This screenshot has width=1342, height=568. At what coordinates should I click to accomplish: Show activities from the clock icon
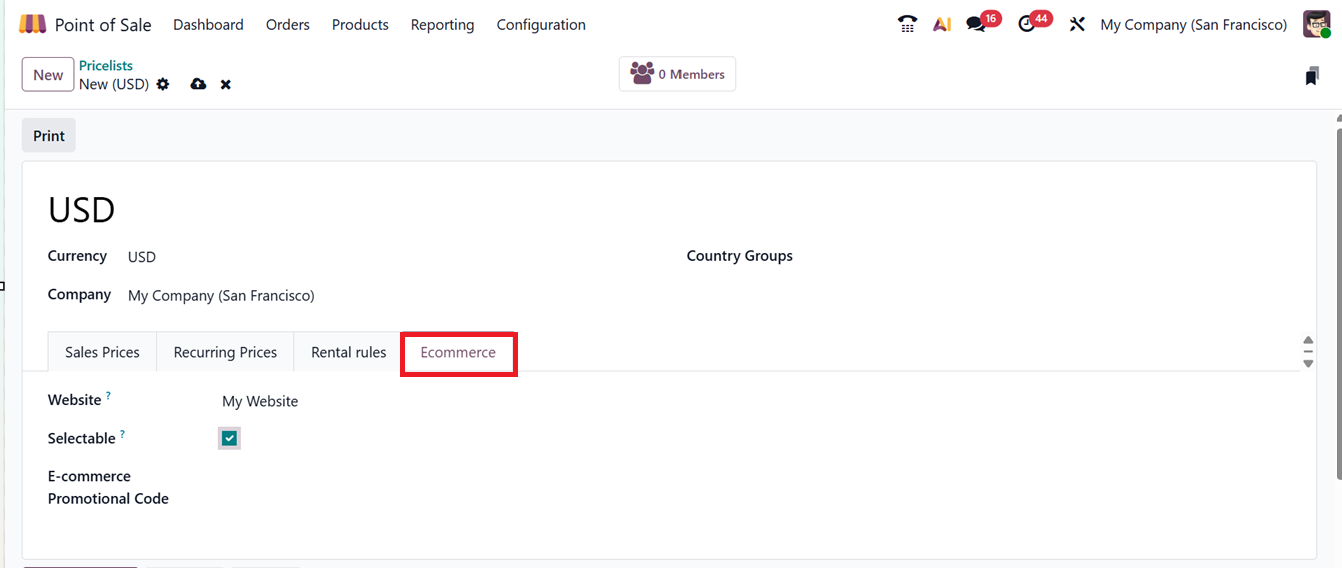[x=1027, y=25]
